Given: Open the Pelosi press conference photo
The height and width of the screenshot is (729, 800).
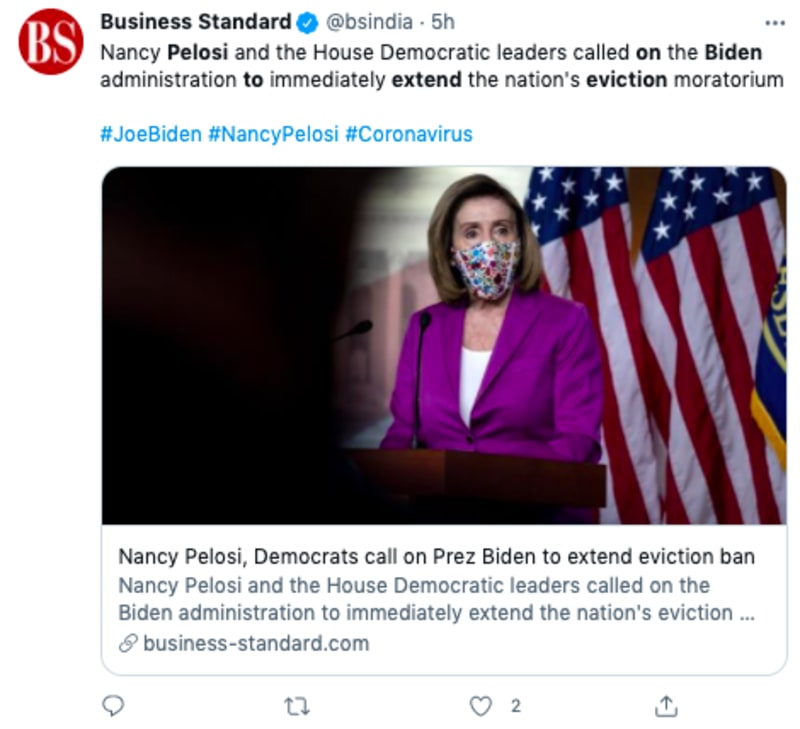Looking at the screenshot, I should [444, 345].
